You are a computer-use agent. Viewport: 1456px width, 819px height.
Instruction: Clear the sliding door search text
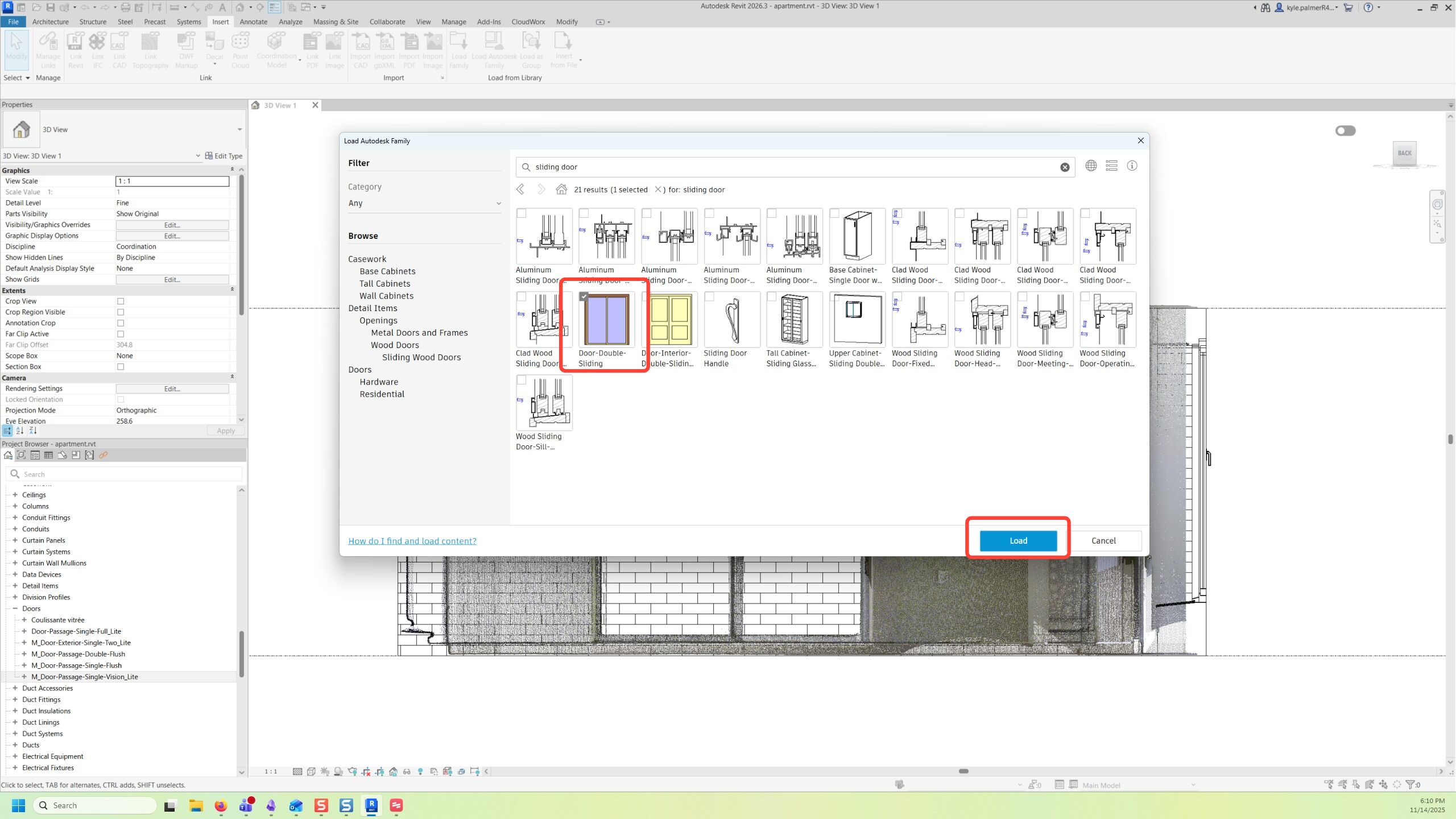1065,167
